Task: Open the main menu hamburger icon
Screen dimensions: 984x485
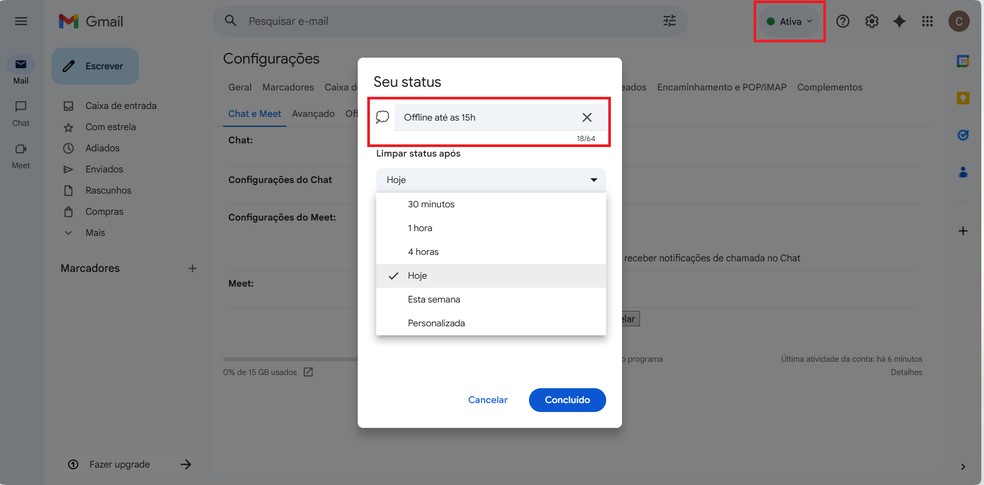Action: (x=21, y=21)
